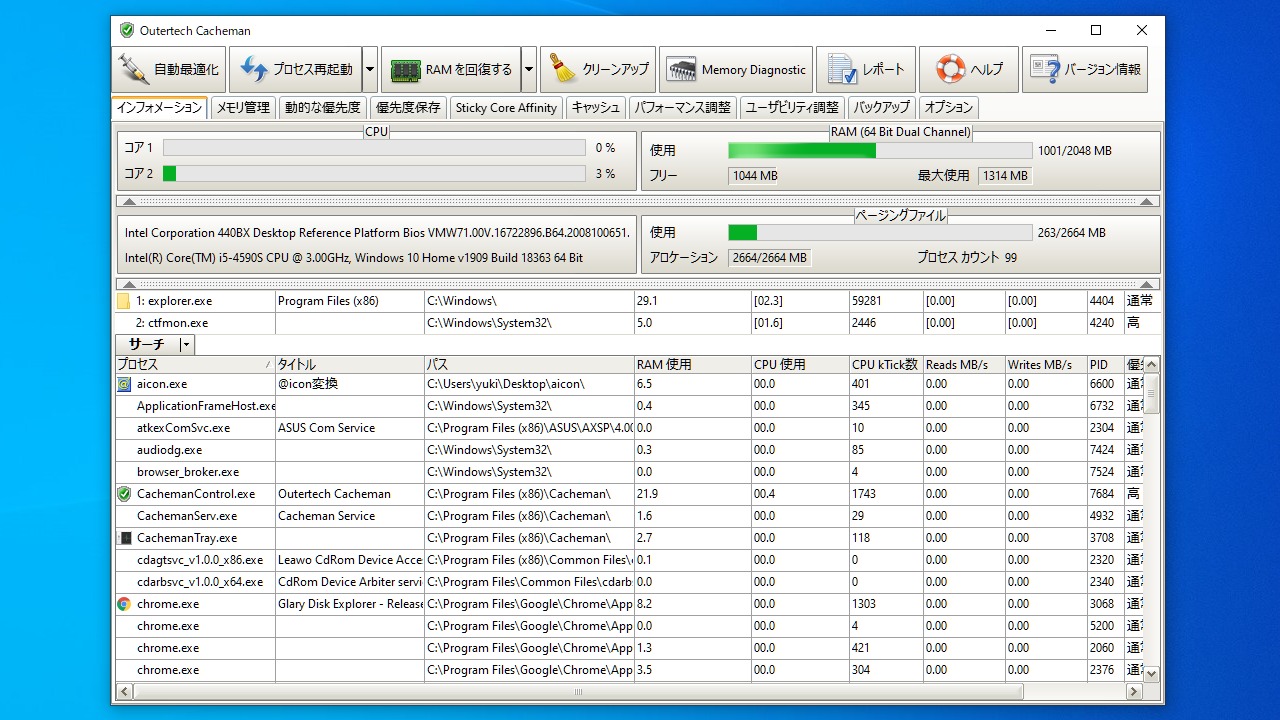This screenshot has width=1280, height=720.
Task: Click the scroll up arrow of process list
Action: (x=1152, y=366)
